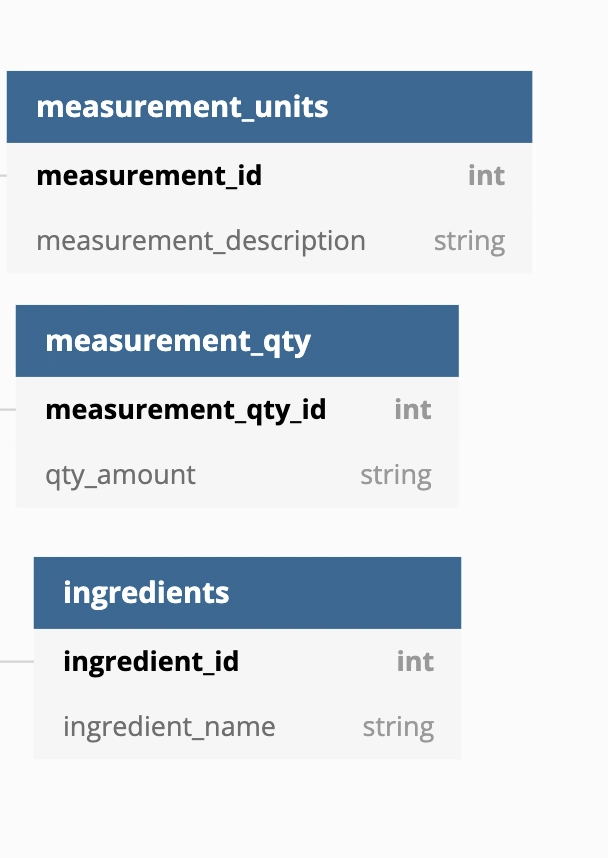Click the measurement_description field name
608x858 pixels.
[201, 241]
